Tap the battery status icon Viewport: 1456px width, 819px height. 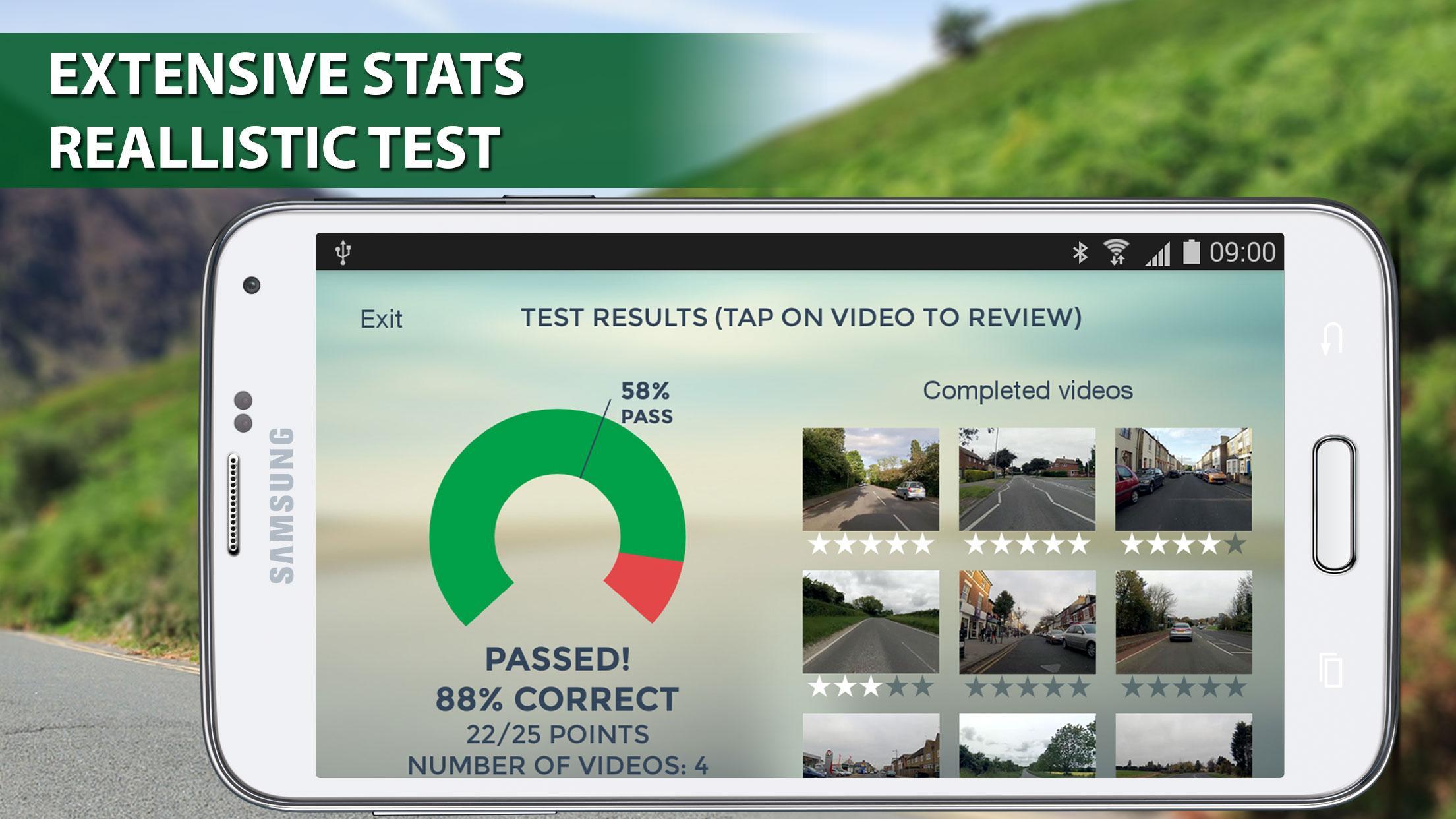(x=1191, y=252)
